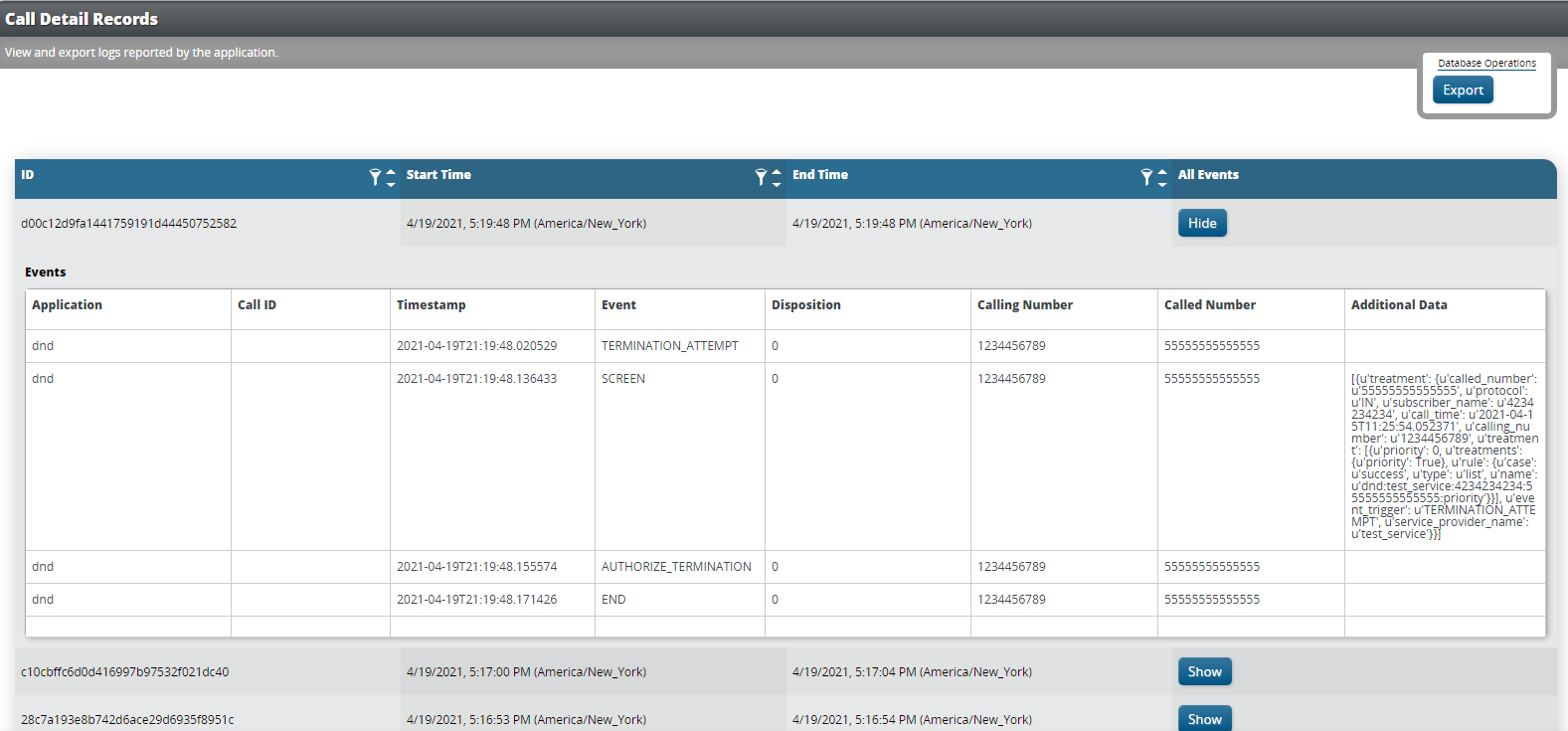Viewport: 1568px width, 731px height.
Task: Select record ID 28c7a193e8b742d6ace29d6935f8951c
Action: click(127, 719)
